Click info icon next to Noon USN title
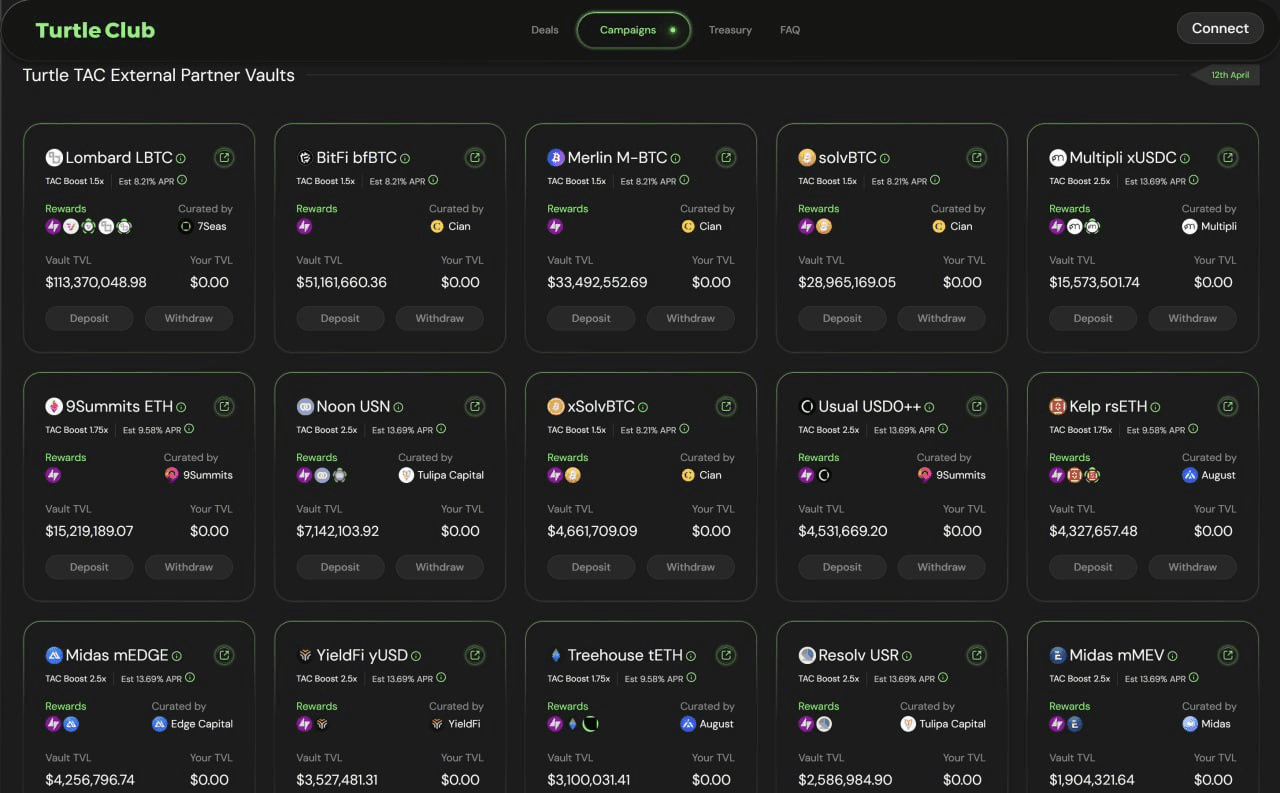Image resolution: width=1280 pixels, height=793 pixels. (398, 407)
